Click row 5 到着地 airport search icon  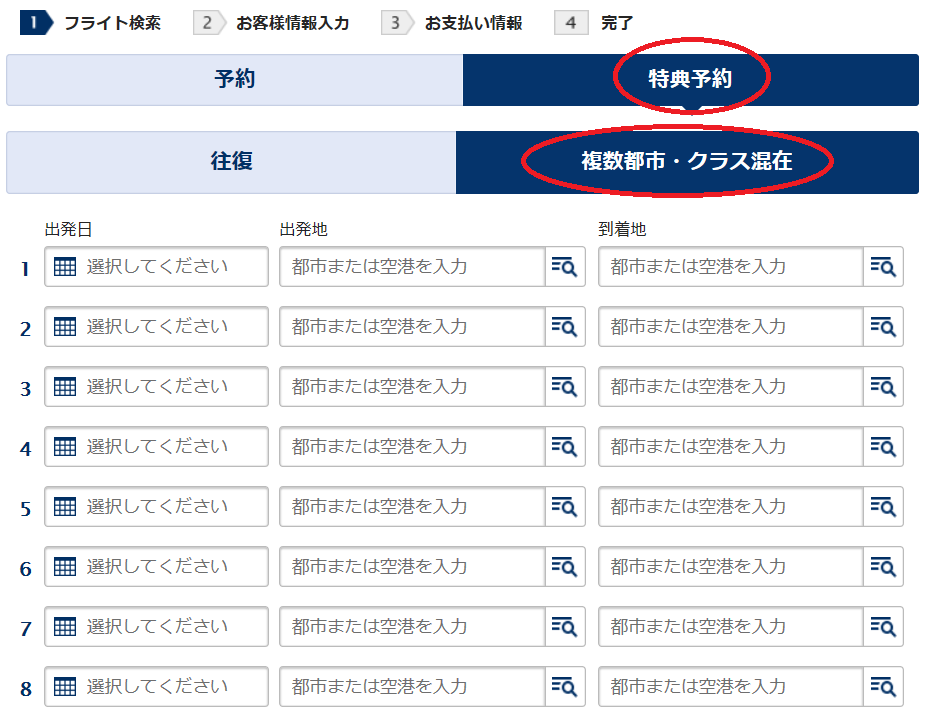click(x=883, y=507)
